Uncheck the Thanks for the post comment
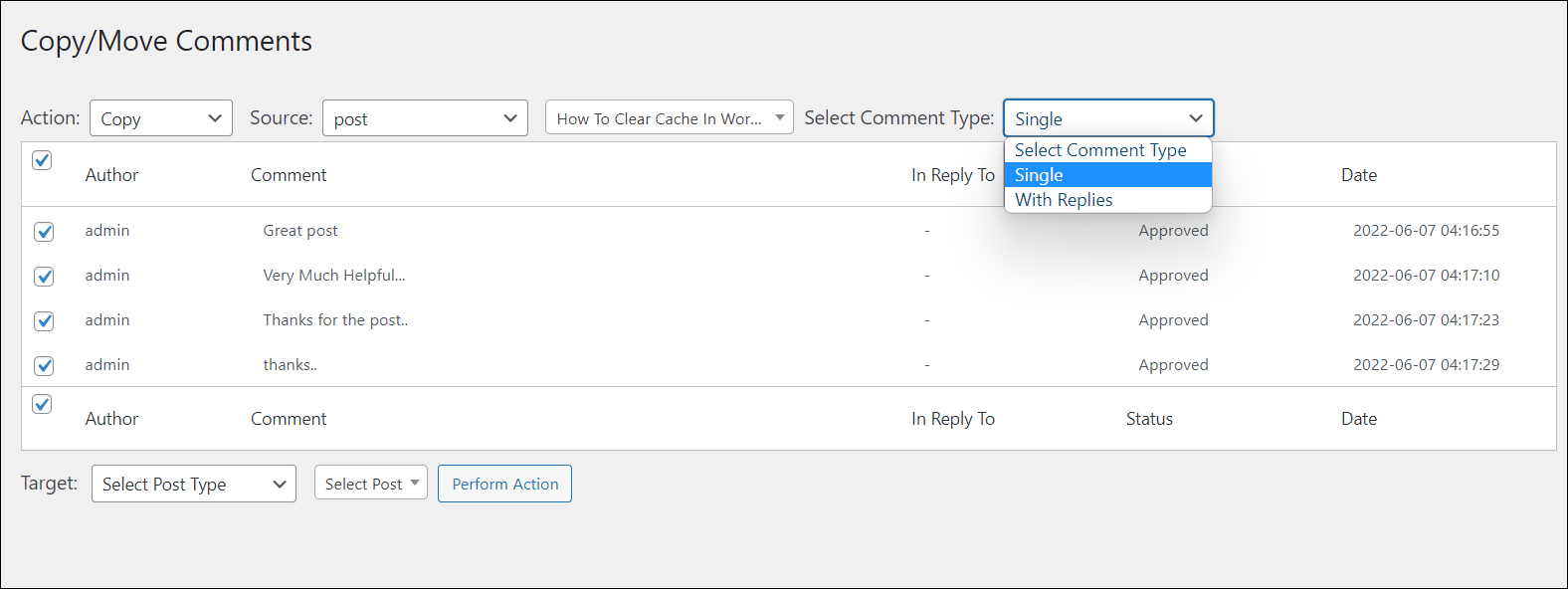The height and width of the screenshot is (589, 1568). 44,321
